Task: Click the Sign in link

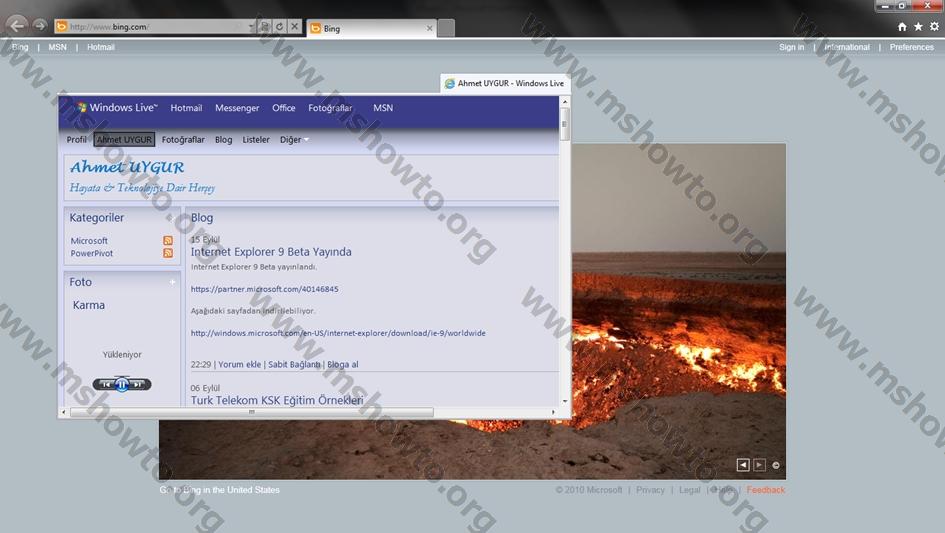Action: click(x=791, y=47)
